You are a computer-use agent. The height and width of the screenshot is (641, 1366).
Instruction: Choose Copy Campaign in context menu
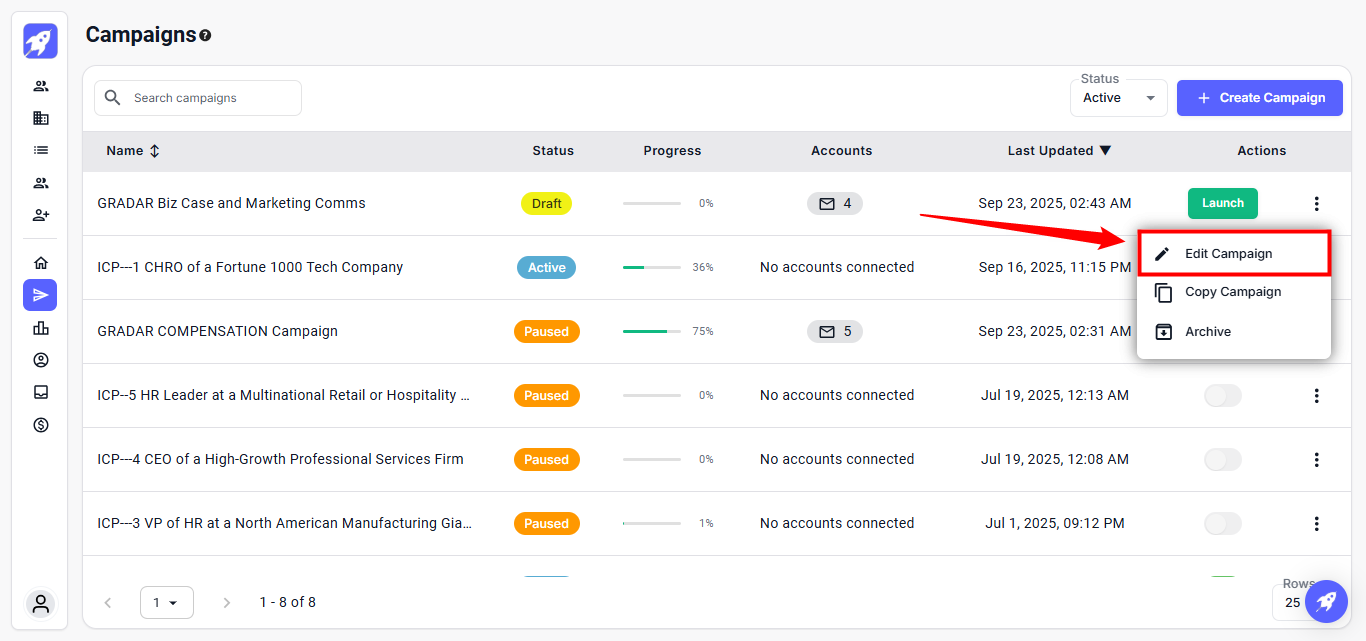(1233, 292)
